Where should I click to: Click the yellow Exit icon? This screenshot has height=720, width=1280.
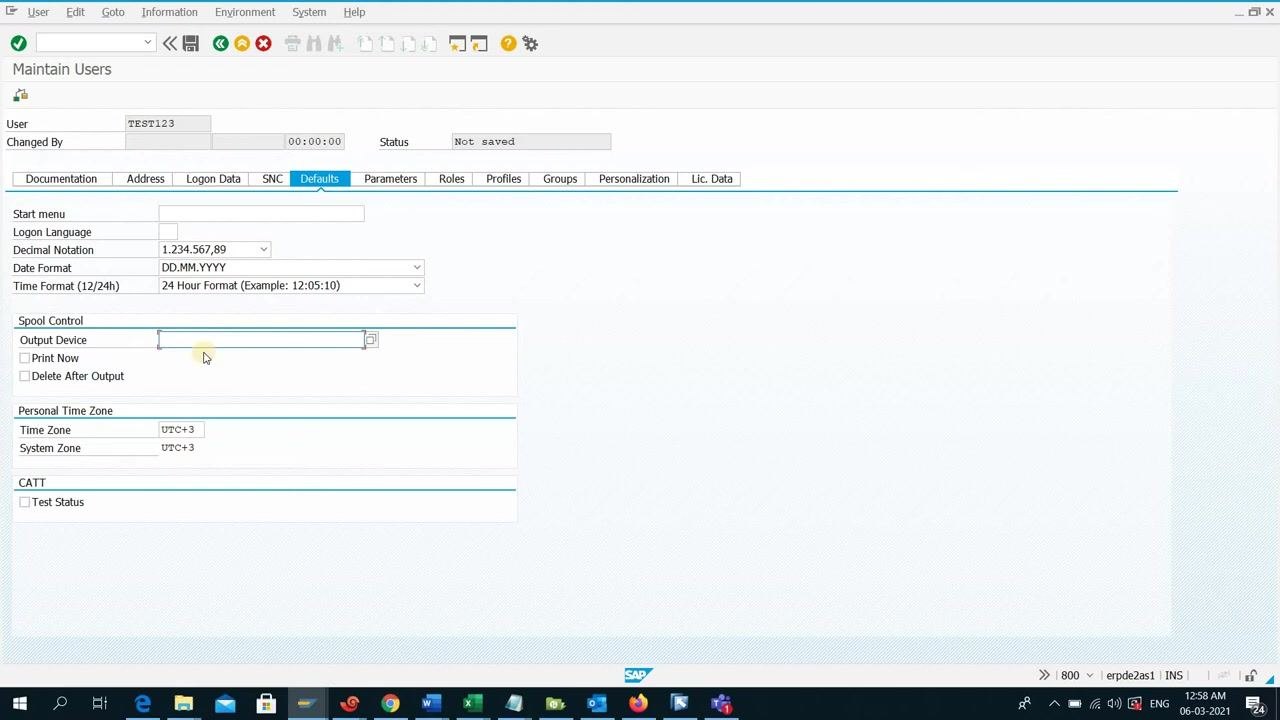[x=242, y=43]
